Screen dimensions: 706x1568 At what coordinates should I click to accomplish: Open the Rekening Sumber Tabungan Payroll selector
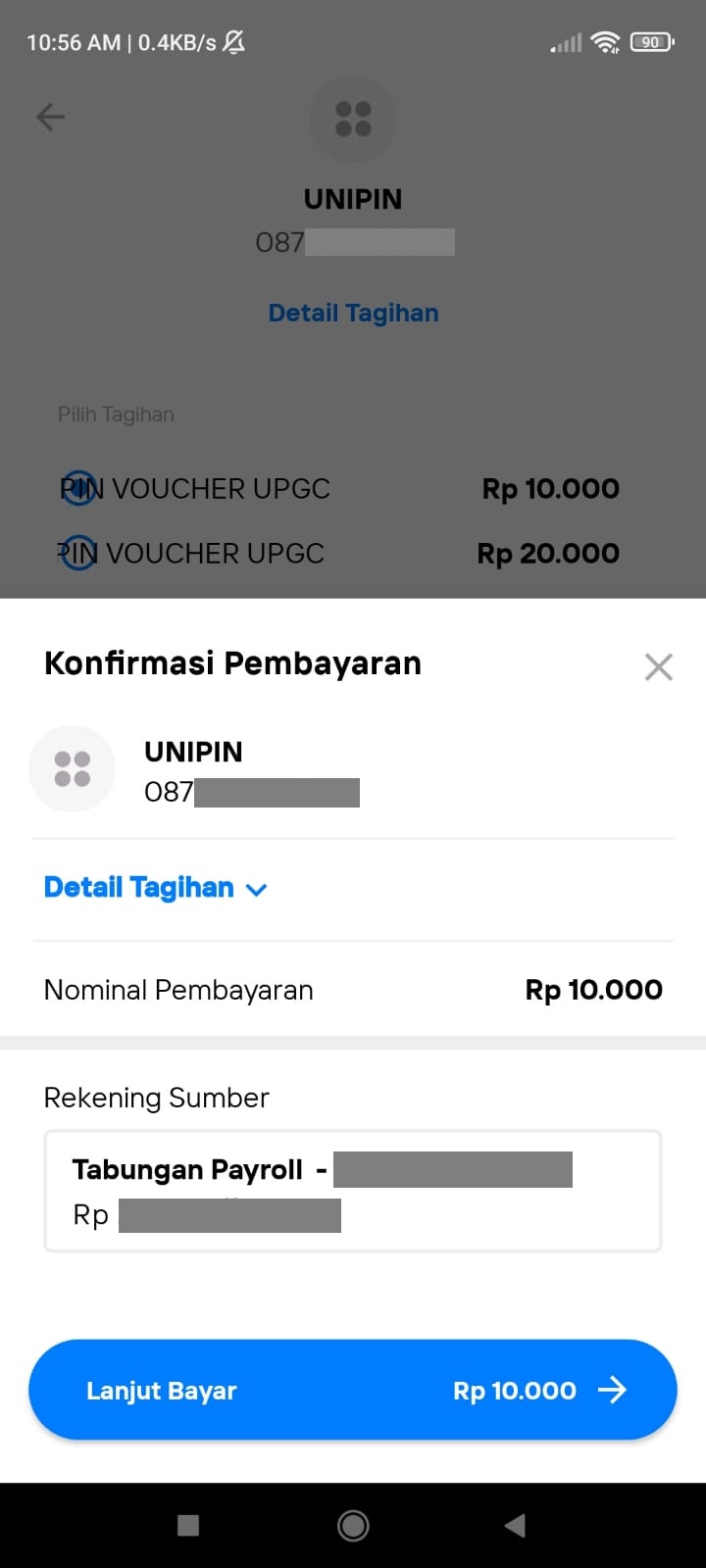[353, 1192]
